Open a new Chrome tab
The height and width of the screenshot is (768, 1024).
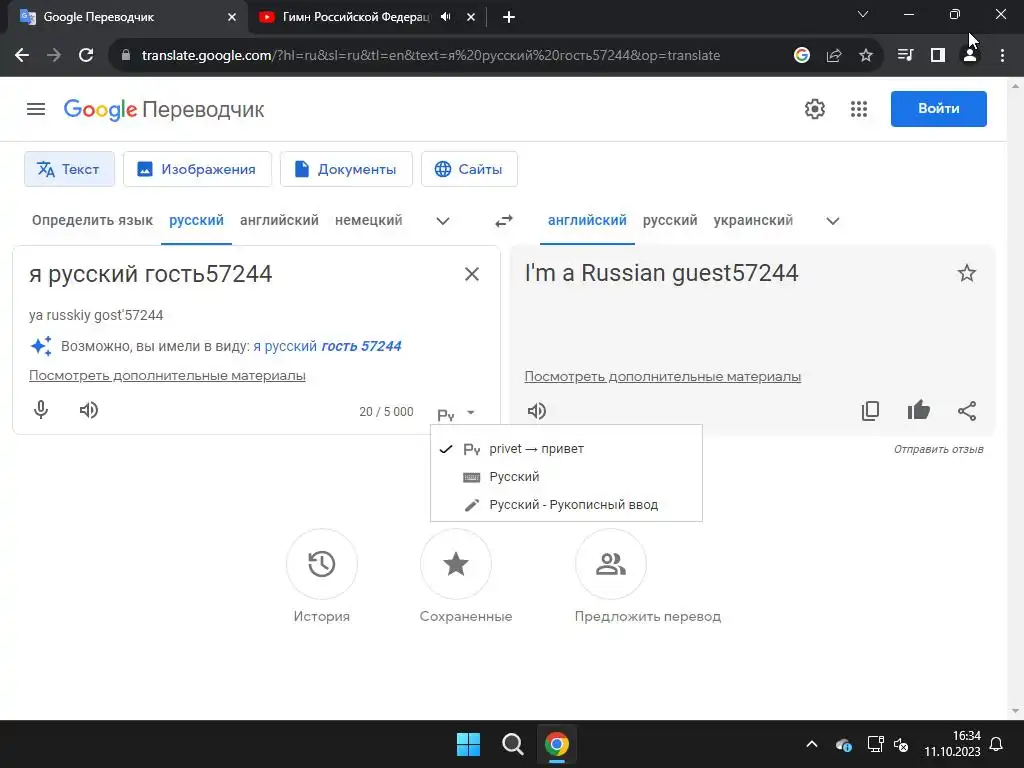(509, 17)
